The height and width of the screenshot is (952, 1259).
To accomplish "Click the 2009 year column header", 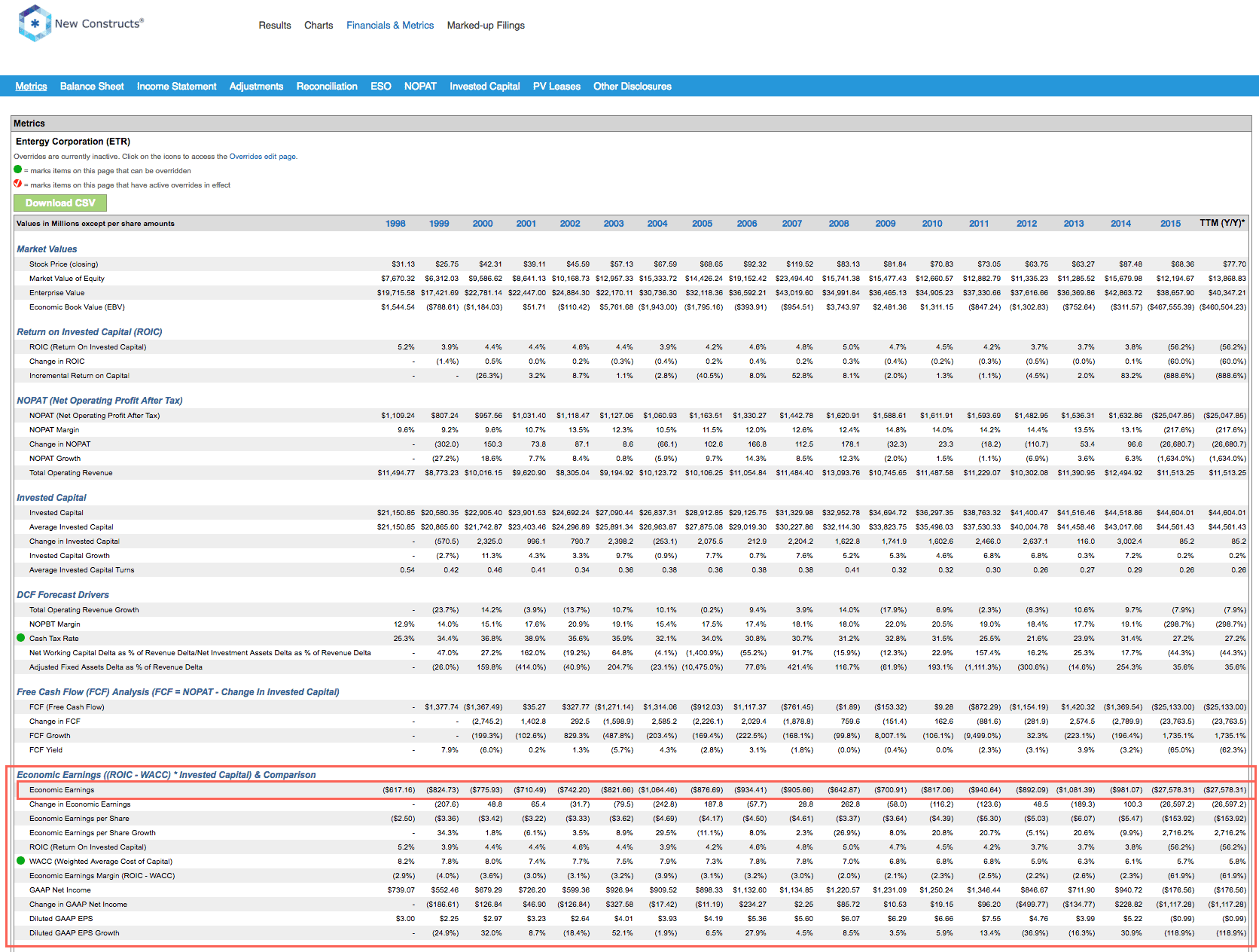I will click(x=886, y=224).
